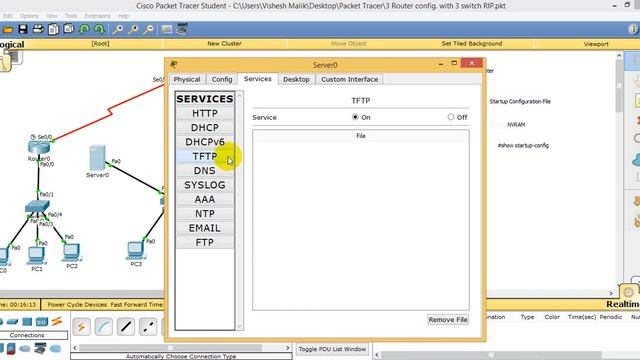Viewport: 640px width, 360px height.
Task: Open the Custom Devices Dialog icon
Action: point(182,29)
